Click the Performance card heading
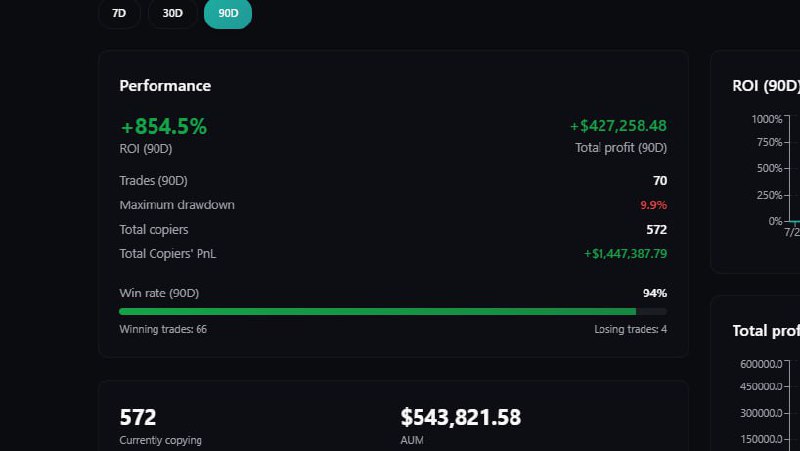The height and width of the screenshot is (451, 800). pos(165,86)
